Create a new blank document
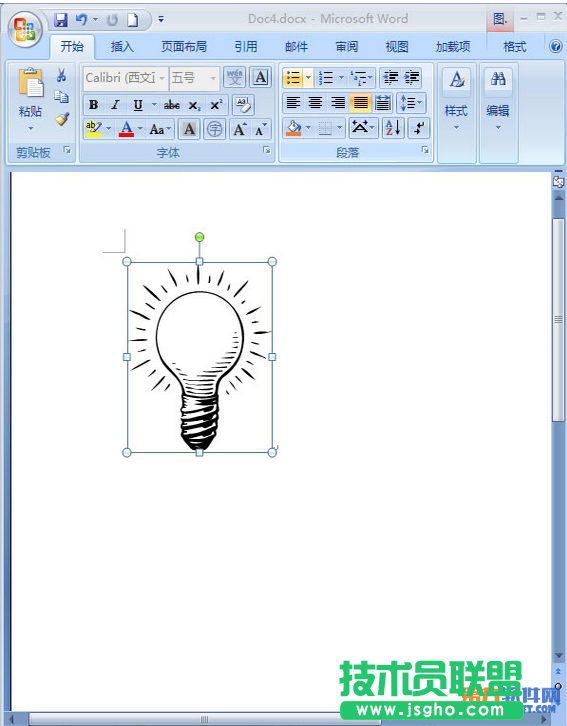Screen dimensions: 567x726 pyautogui.click(x=133, y=19)
